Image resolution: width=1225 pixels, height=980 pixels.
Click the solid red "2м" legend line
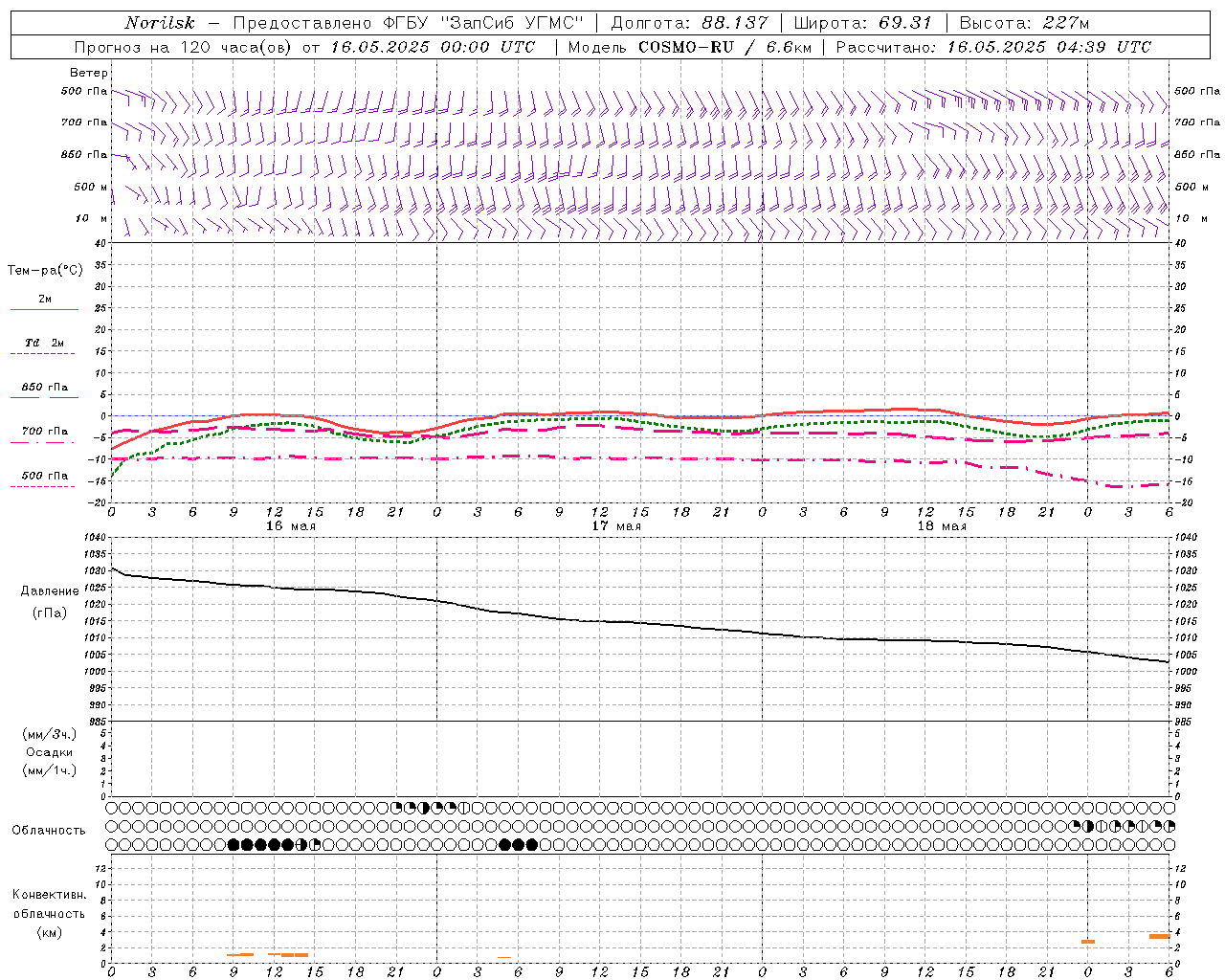tap(44, 309)
